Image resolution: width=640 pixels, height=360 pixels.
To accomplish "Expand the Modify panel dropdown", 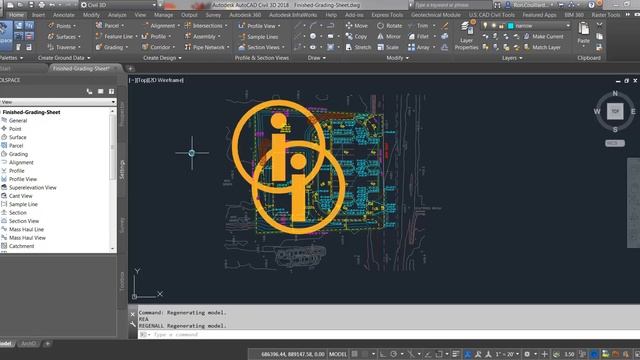I will [x=398, y=58].
